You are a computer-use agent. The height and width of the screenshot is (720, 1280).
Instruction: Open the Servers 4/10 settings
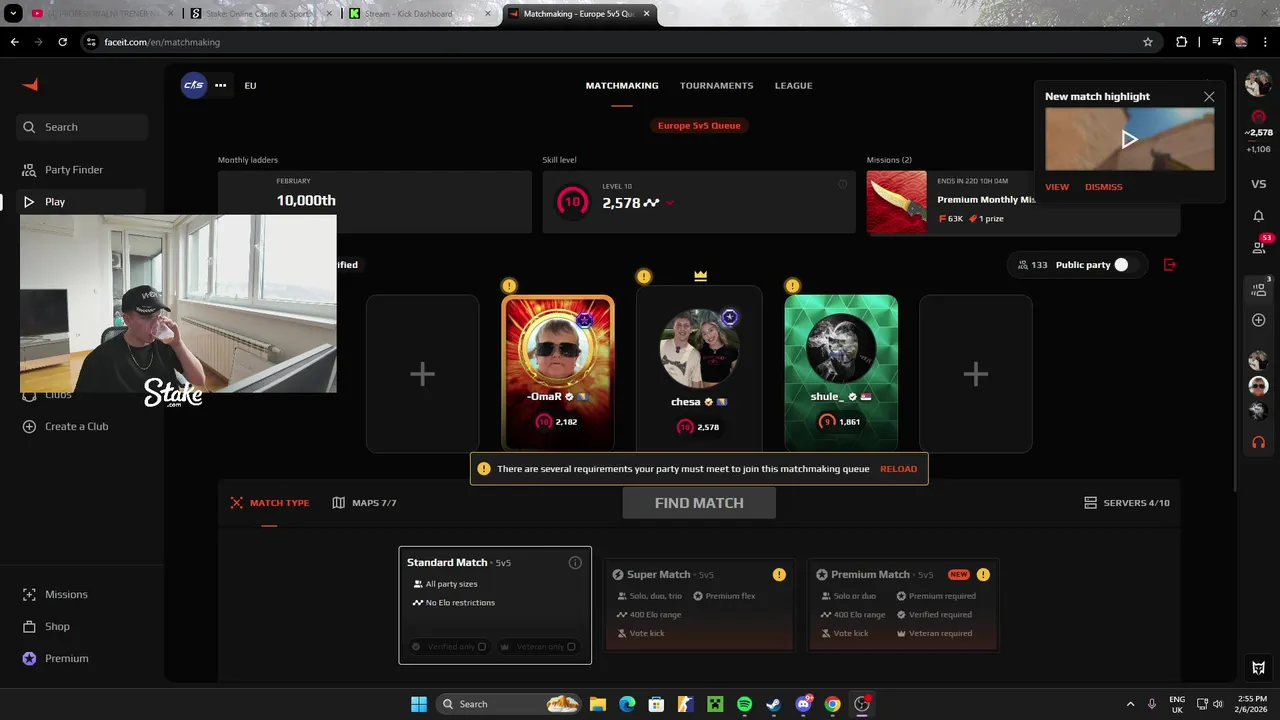[x=1127, y=503]
